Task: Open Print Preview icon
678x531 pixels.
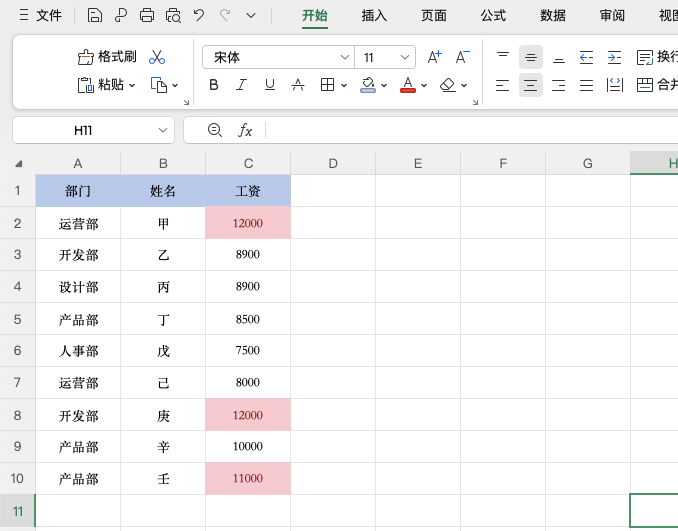Action: (x=173, y=16)
